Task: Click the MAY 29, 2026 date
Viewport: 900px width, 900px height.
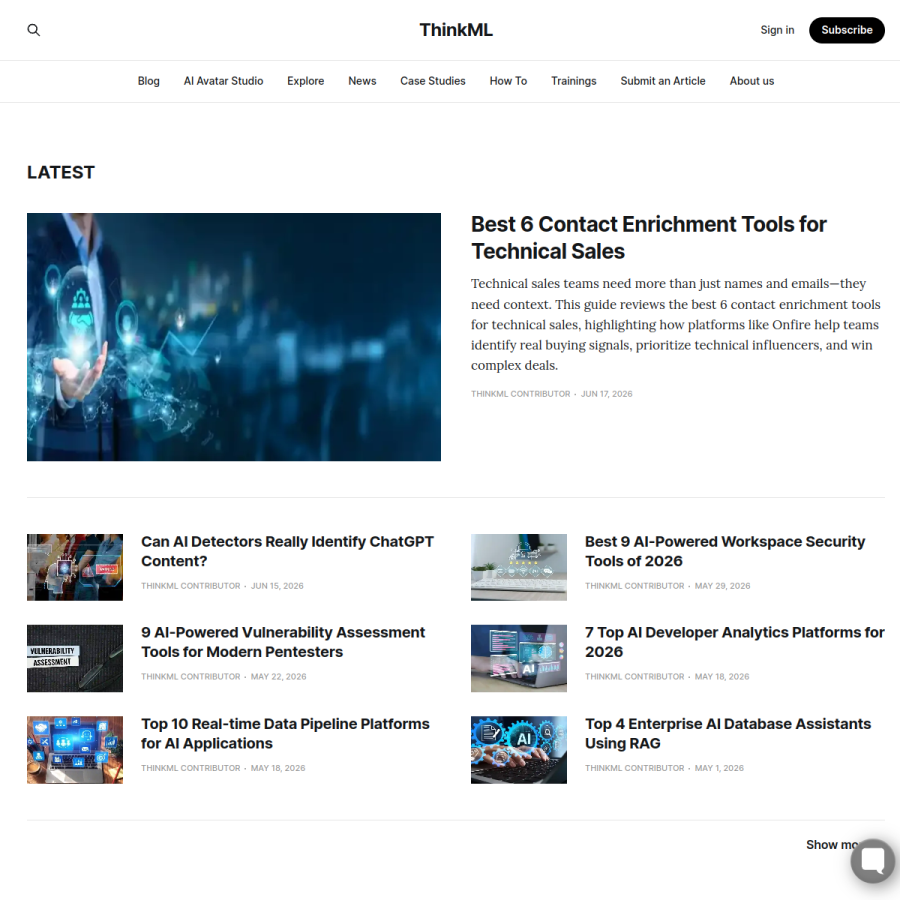Action: (x=722, y=585)
